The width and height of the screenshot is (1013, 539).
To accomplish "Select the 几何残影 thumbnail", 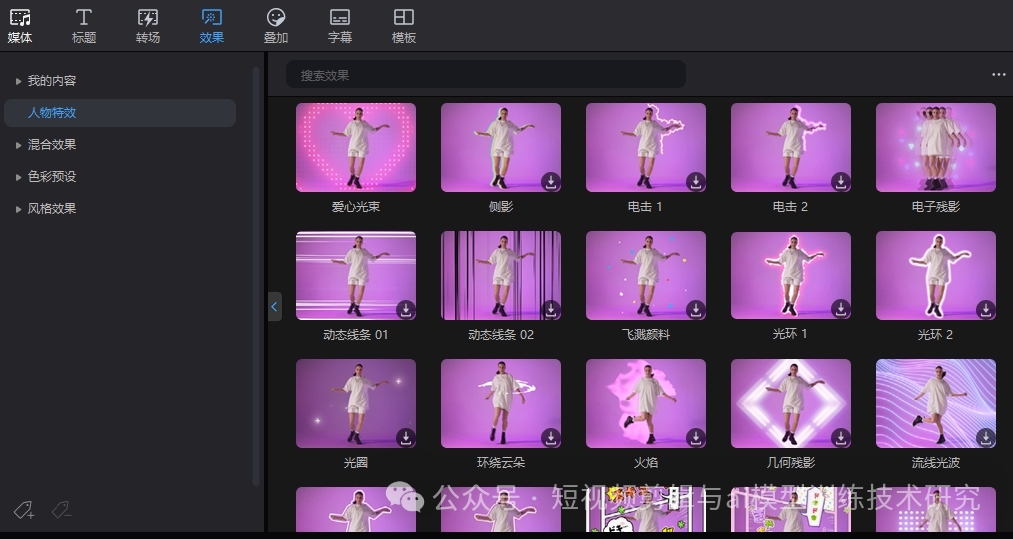I will click(791, 403).
